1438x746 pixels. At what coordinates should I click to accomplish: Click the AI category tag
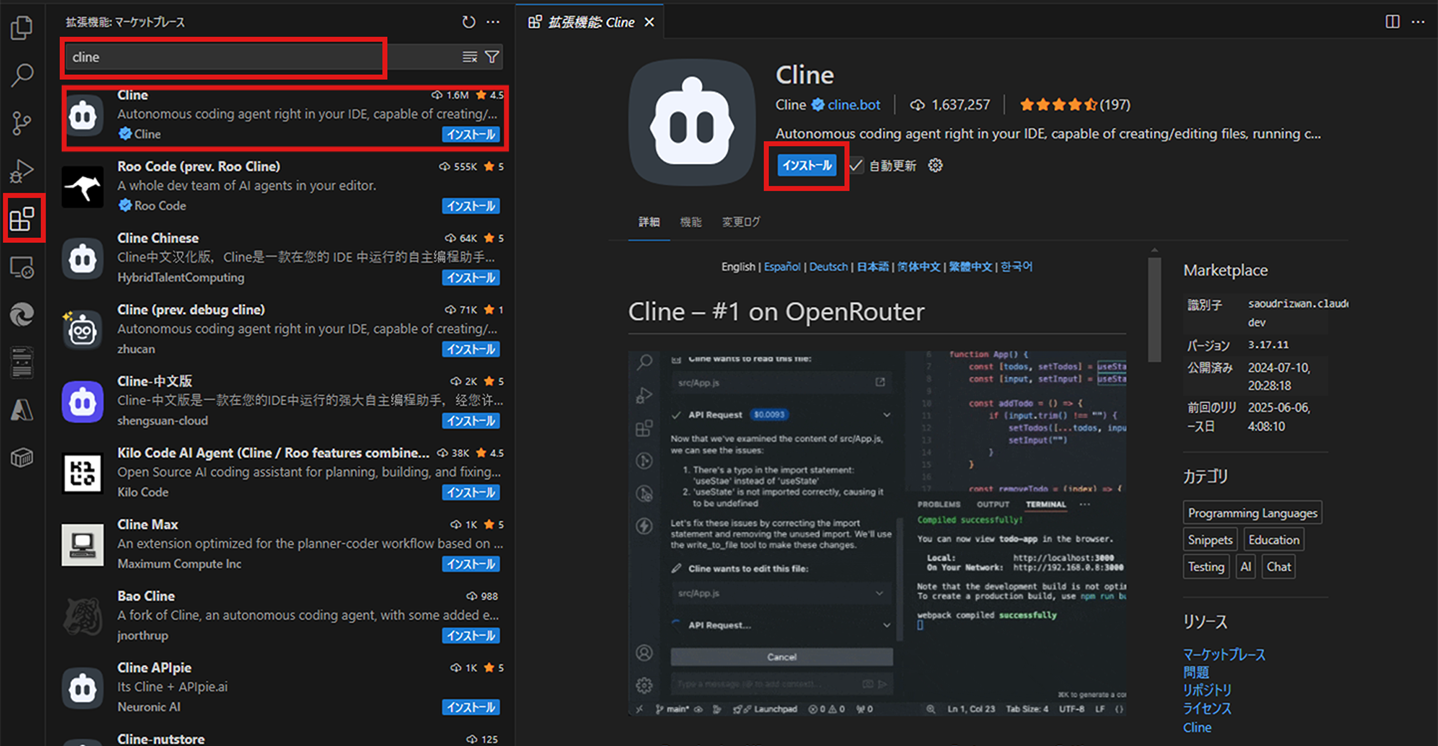tap(1245, 567)
